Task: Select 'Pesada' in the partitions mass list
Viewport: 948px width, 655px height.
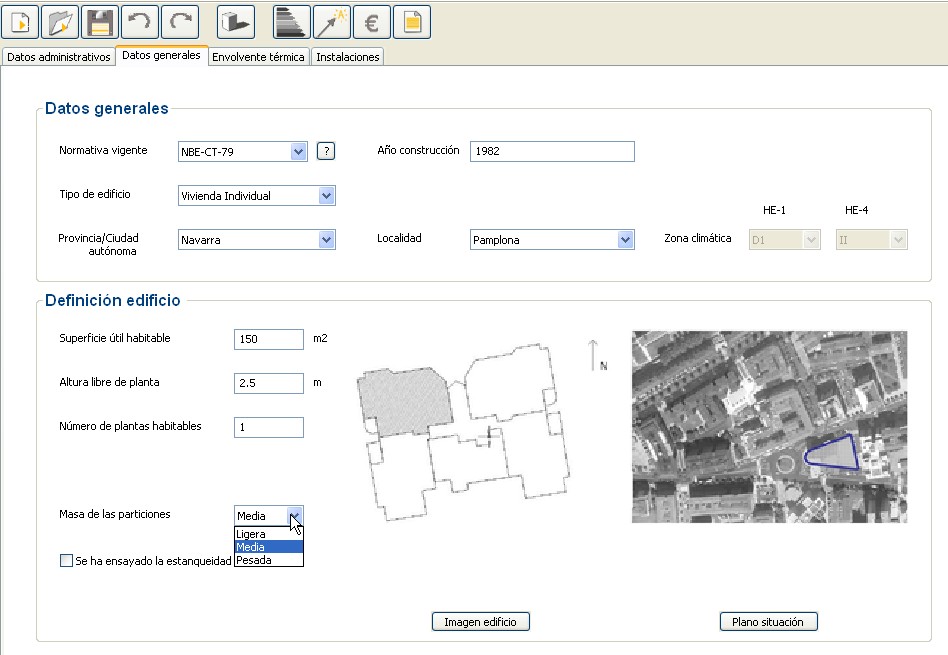Action: click(254, 560)
